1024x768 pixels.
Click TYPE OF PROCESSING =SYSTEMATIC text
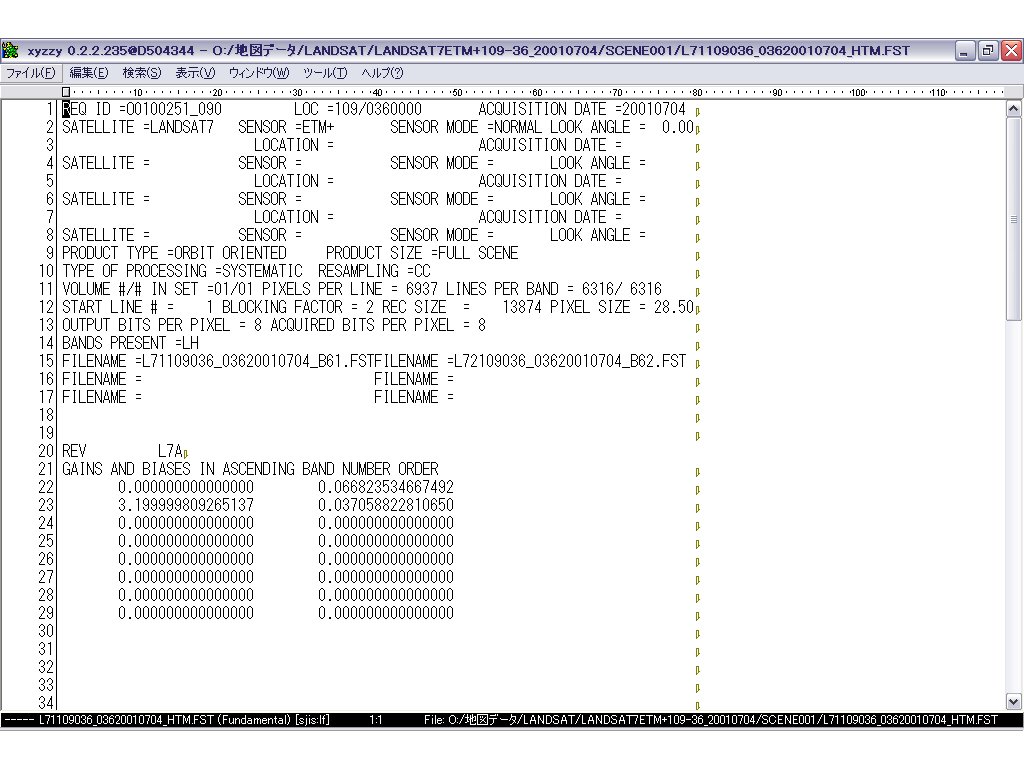pos(182,271)
